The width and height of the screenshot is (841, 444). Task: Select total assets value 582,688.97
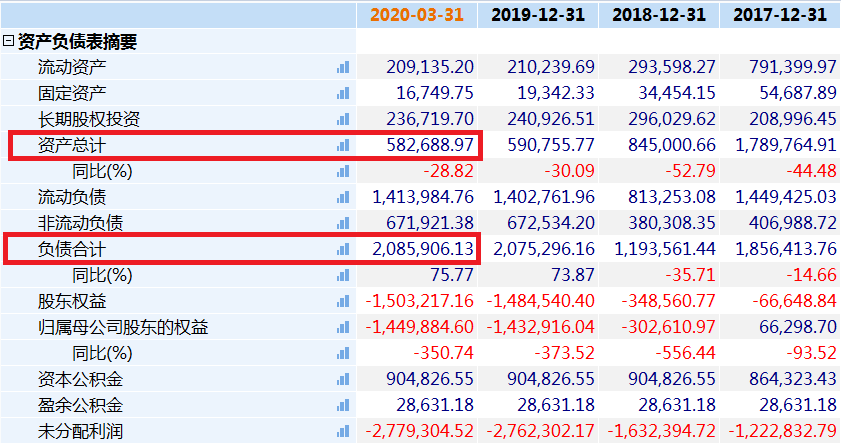430,145
